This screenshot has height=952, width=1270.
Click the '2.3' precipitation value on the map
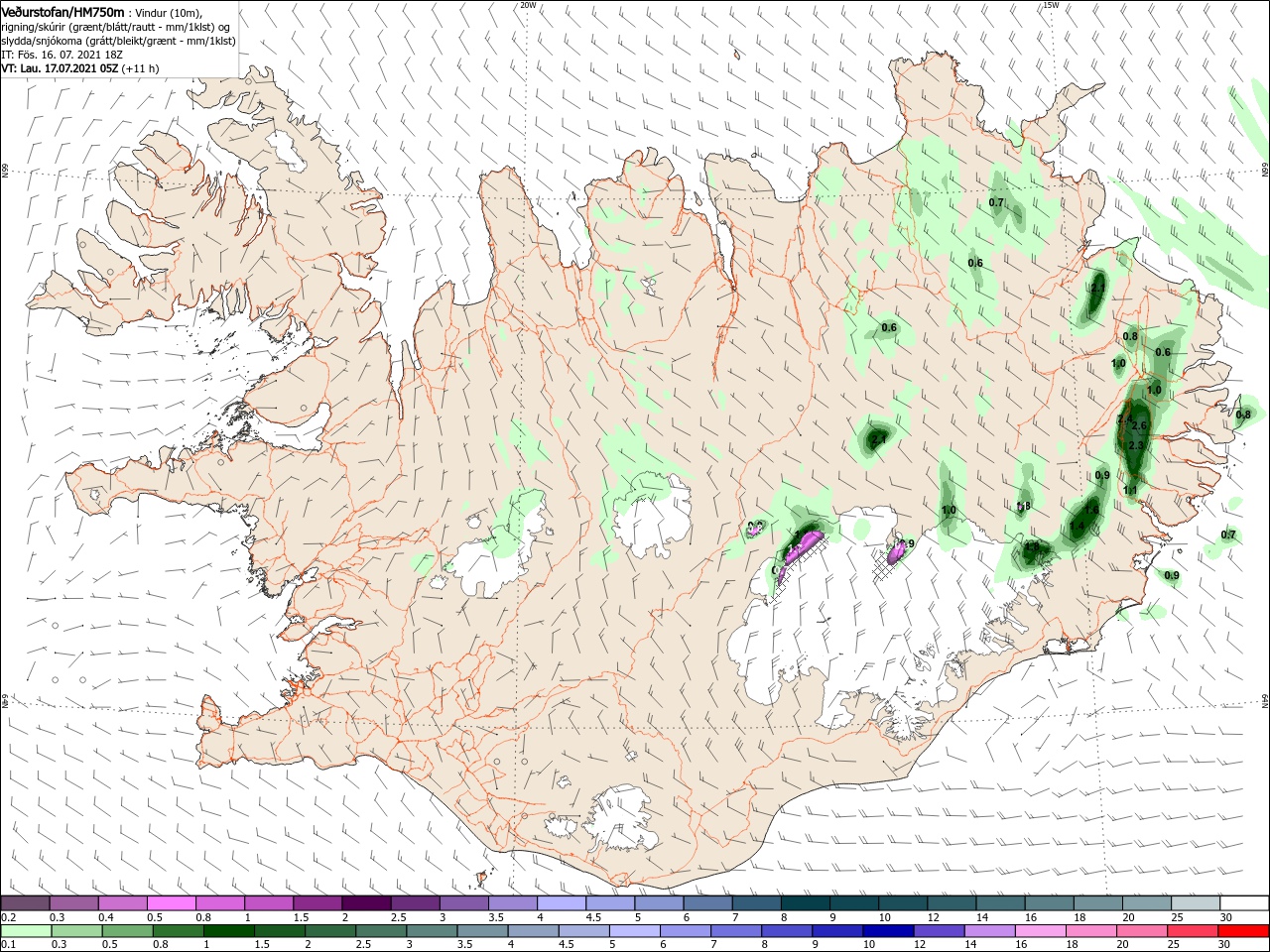click(x=1137, y=446)
